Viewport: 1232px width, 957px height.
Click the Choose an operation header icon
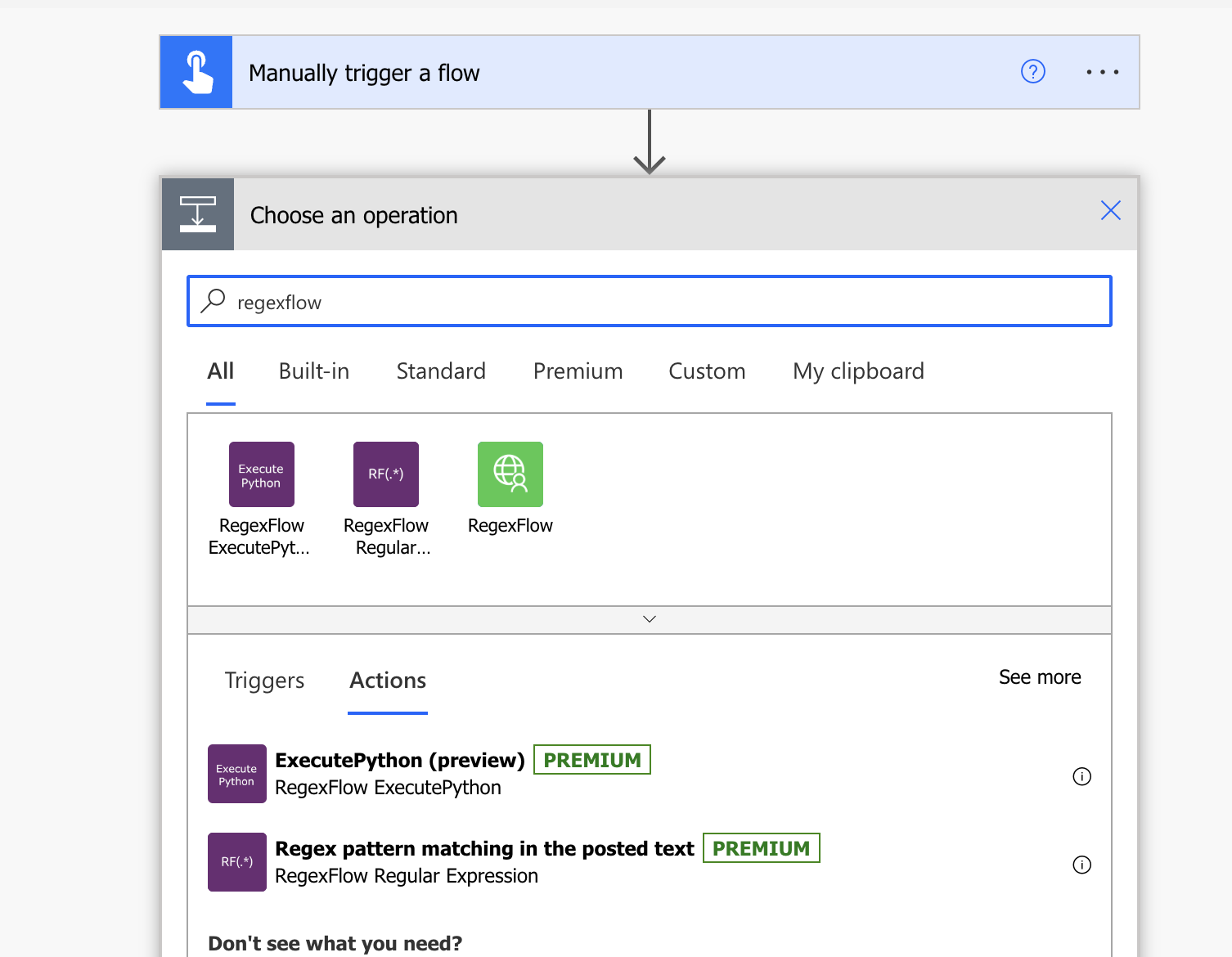pyautogui.click(x=198, y=214)
